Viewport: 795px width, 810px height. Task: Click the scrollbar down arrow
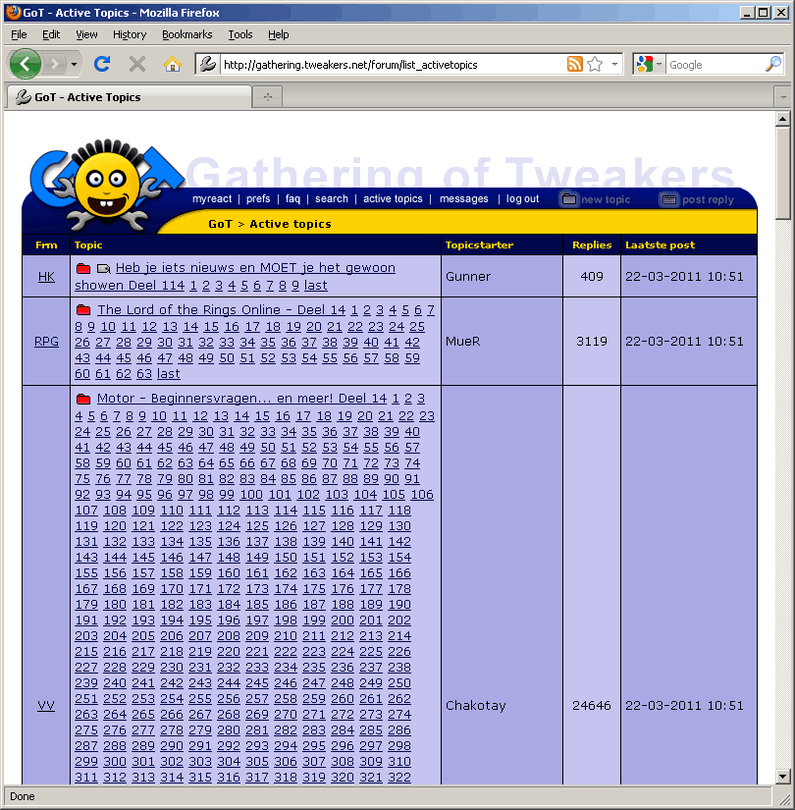[783, 776]
